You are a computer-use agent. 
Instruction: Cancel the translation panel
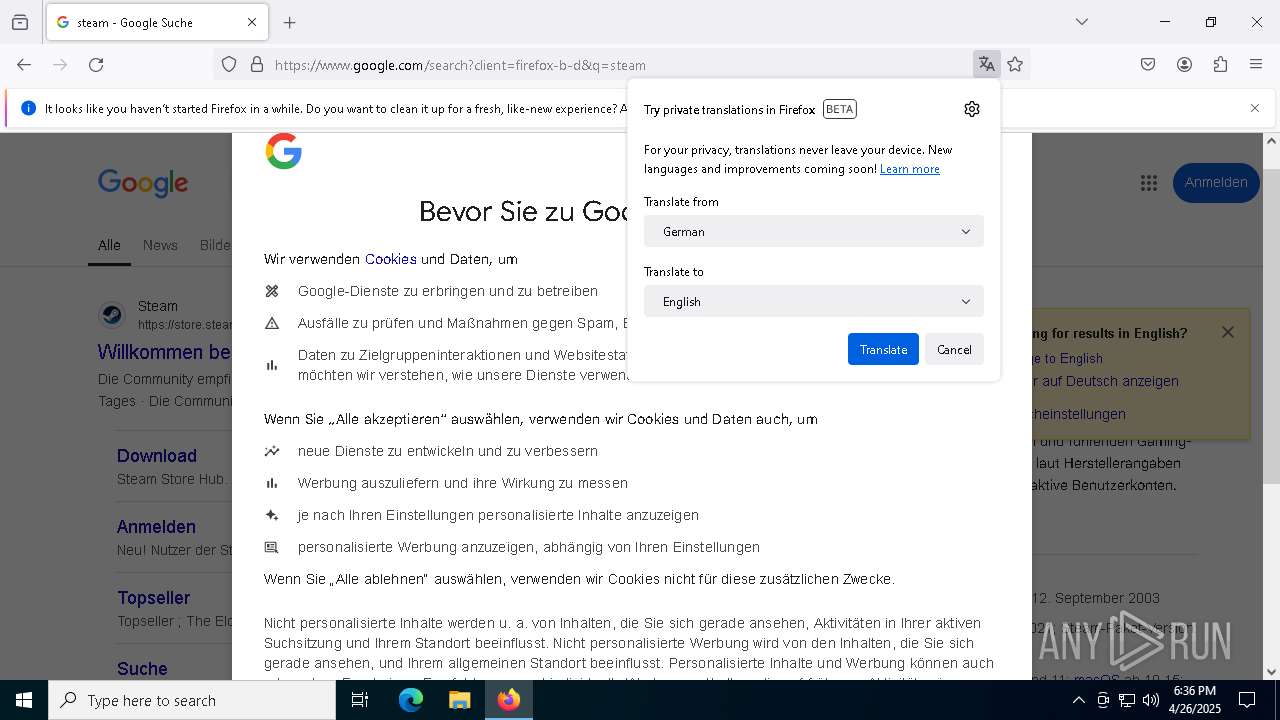coord(954,349)
